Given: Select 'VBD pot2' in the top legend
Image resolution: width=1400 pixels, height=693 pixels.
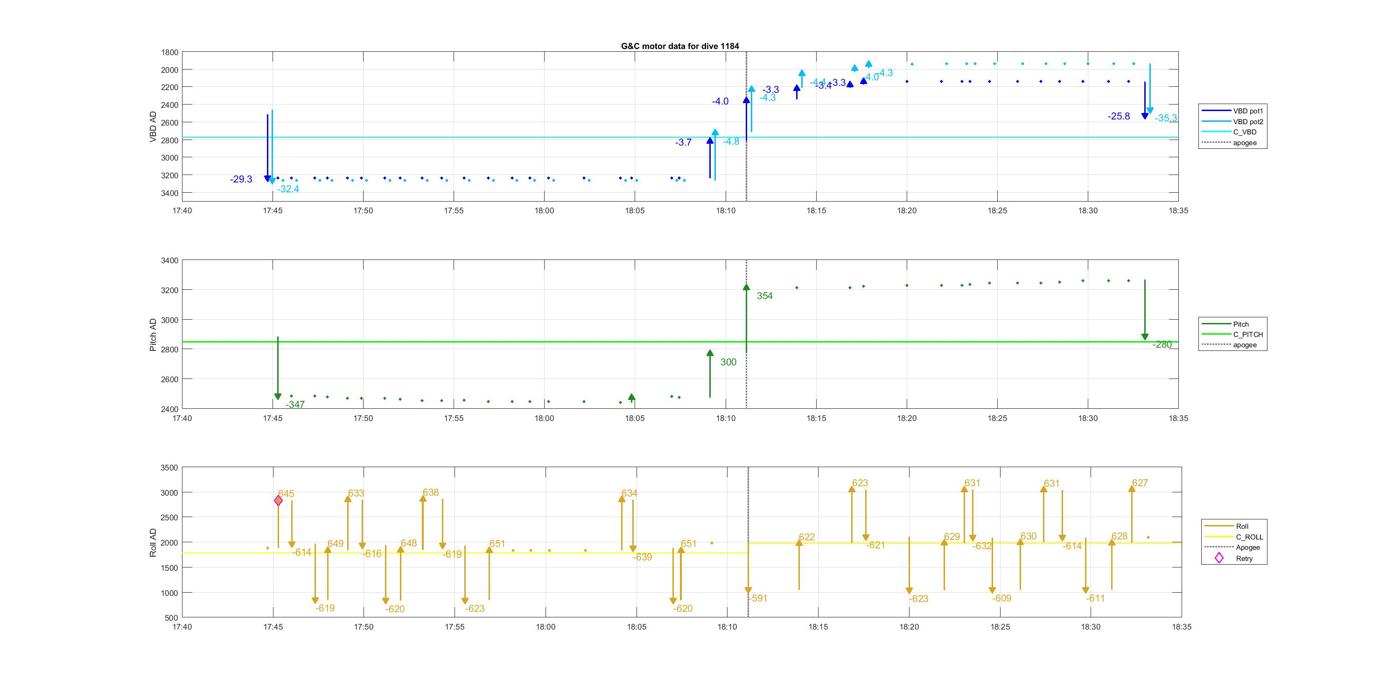Looking at the screenshot, I should pos(1248,121).
